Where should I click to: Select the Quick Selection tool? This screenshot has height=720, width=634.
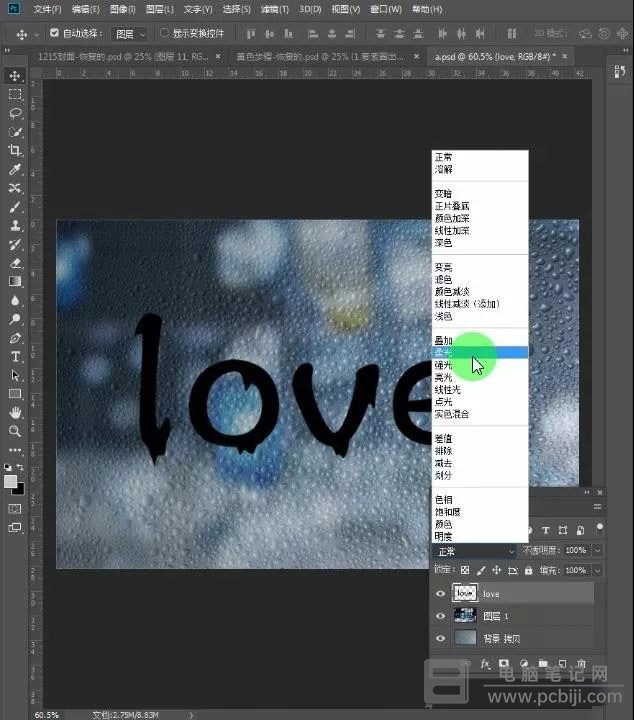point(15,132)
